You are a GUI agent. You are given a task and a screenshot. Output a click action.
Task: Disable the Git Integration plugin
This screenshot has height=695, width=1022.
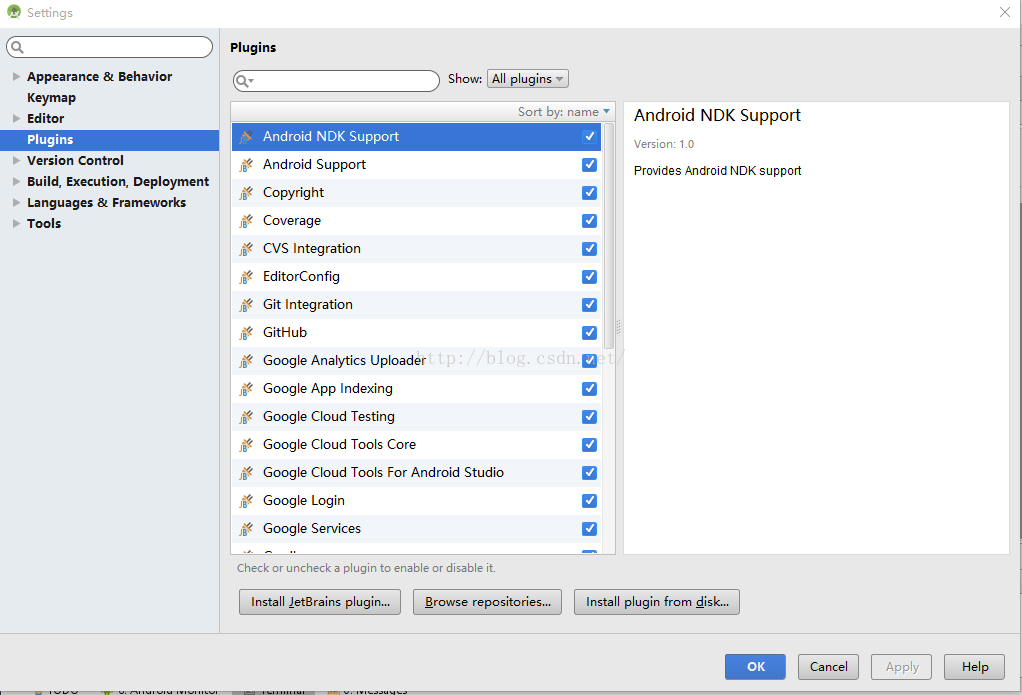pos(589,304)
